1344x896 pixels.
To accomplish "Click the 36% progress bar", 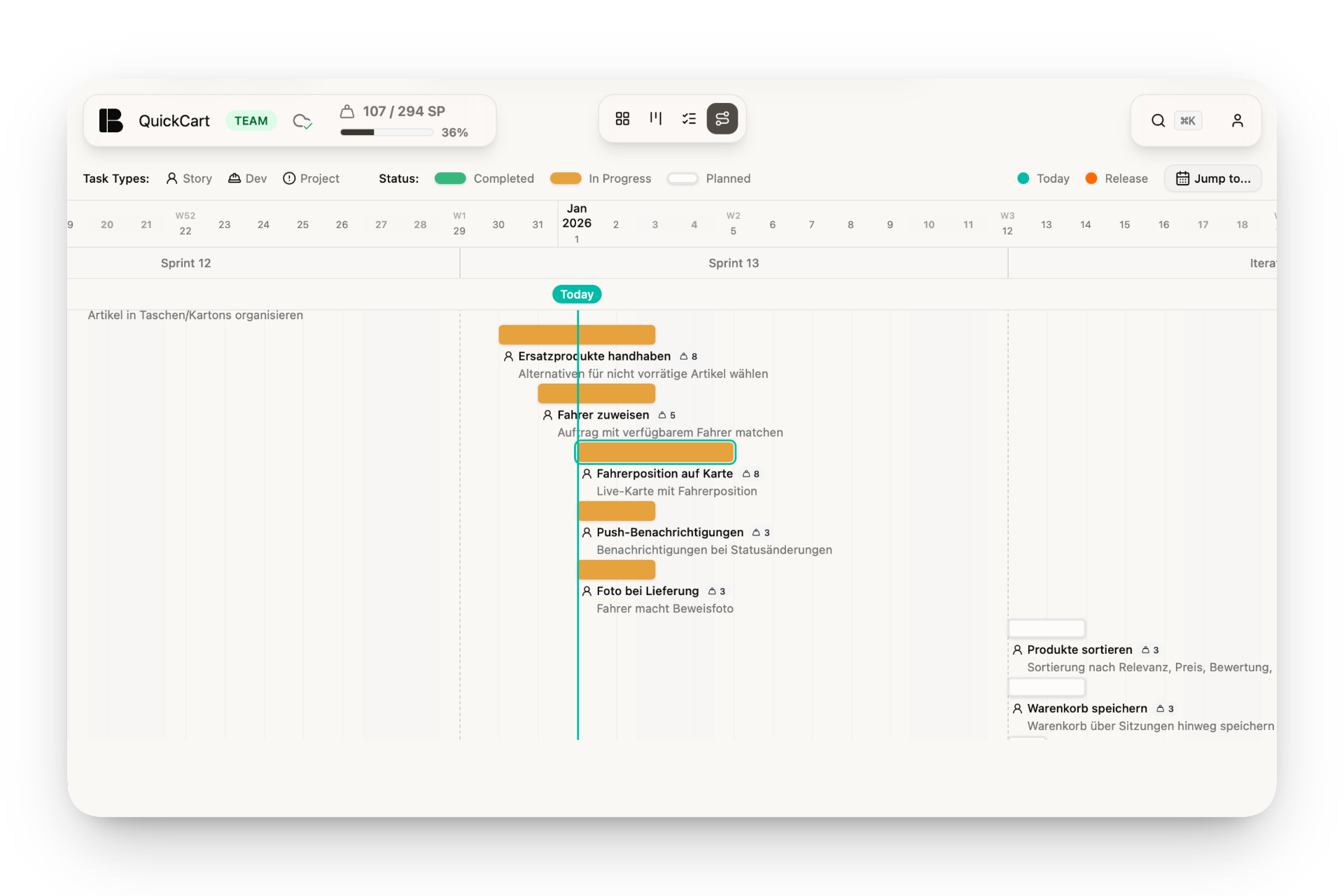I will (386, 132).
